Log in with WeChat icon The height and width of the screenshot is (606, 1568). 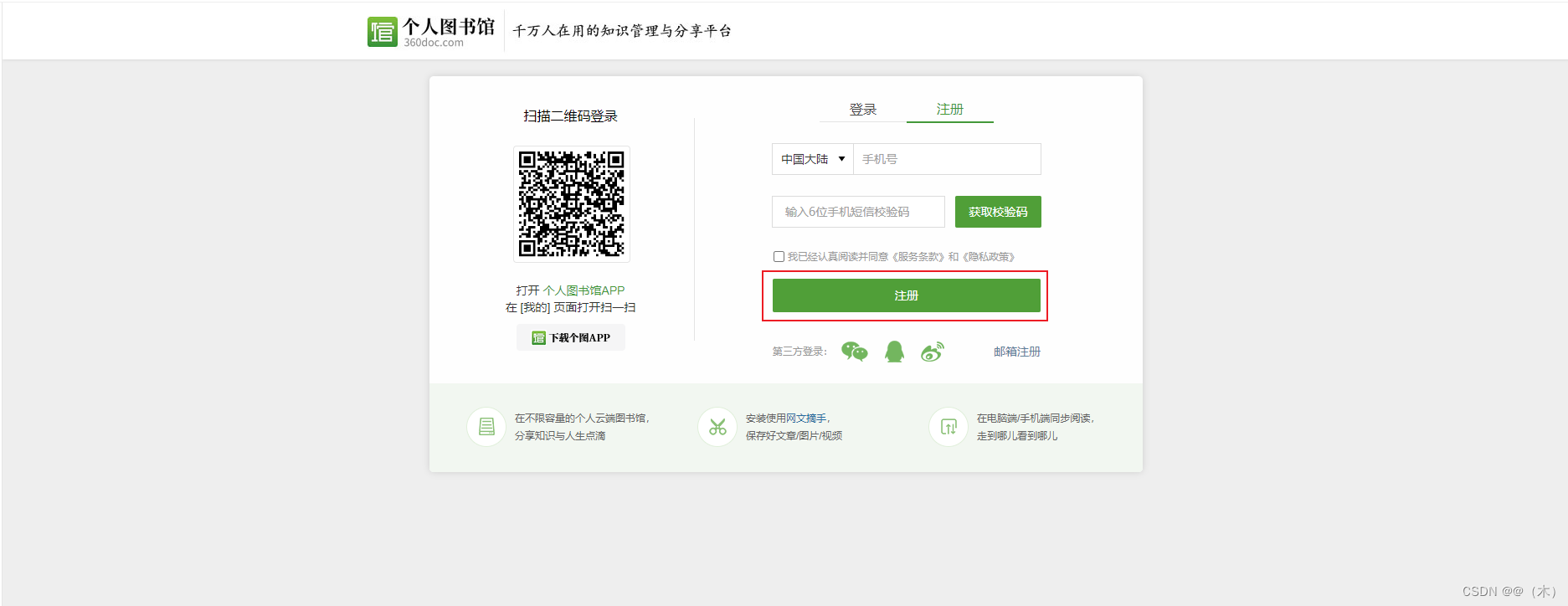tap(855, 352)
